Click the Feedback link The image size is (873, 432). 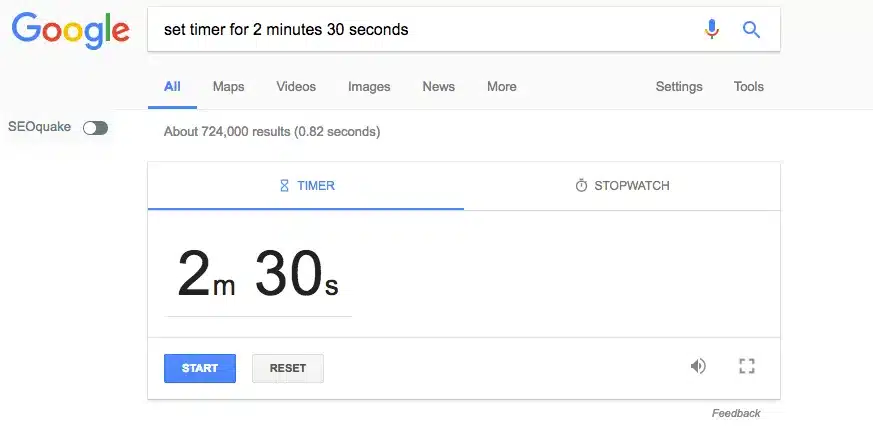tap(736, 413)
